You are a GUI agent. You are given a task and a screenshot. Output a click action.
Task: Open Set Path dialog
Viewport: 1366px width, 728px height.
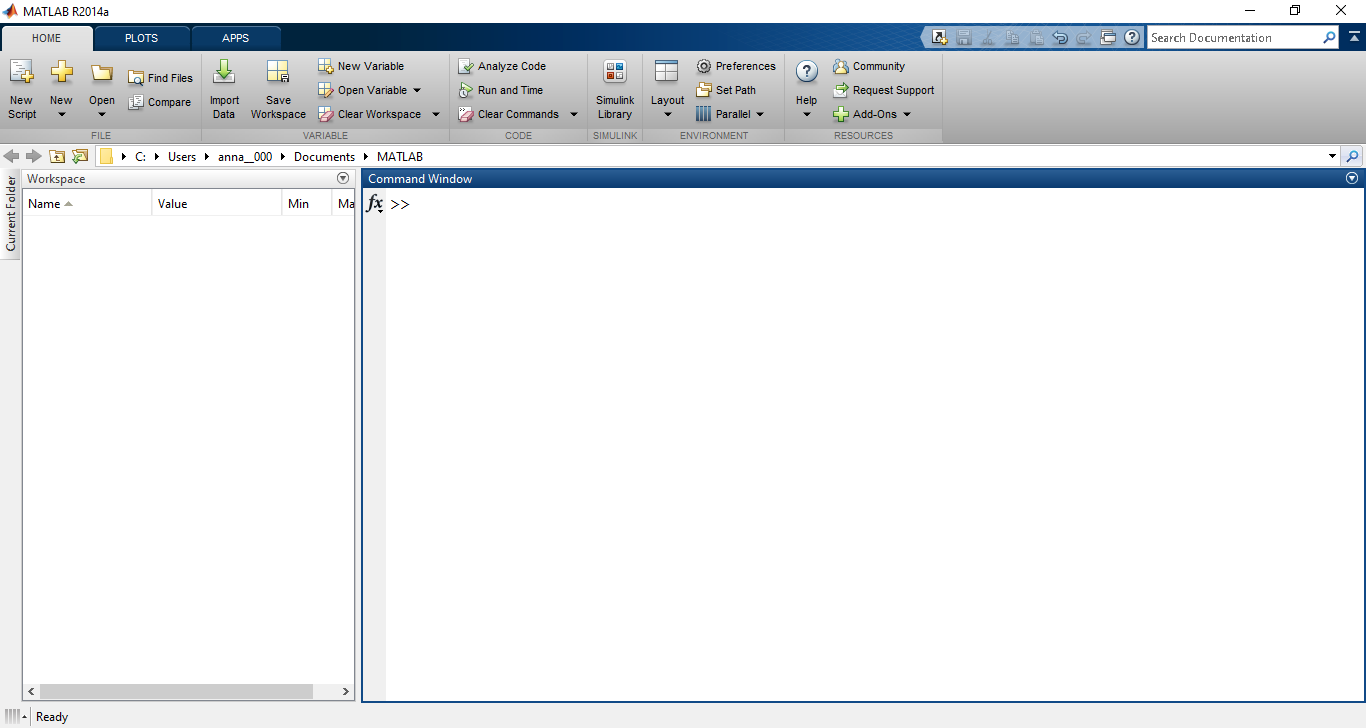[x=726, y=90]
